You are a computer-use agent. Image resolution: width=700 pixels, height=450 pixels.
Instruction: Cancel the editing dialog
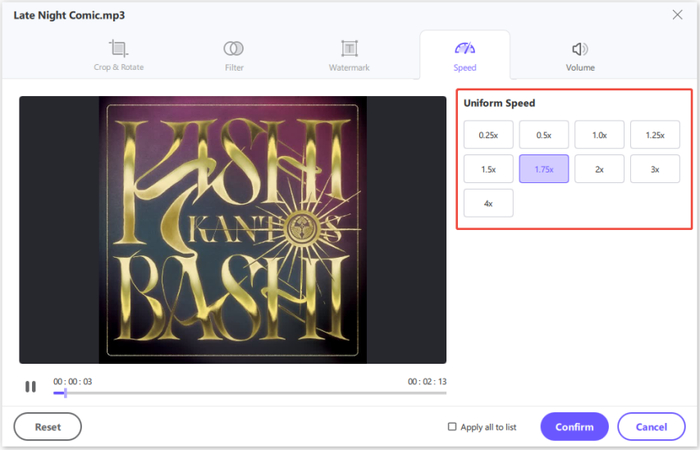(x=651, y=427)
